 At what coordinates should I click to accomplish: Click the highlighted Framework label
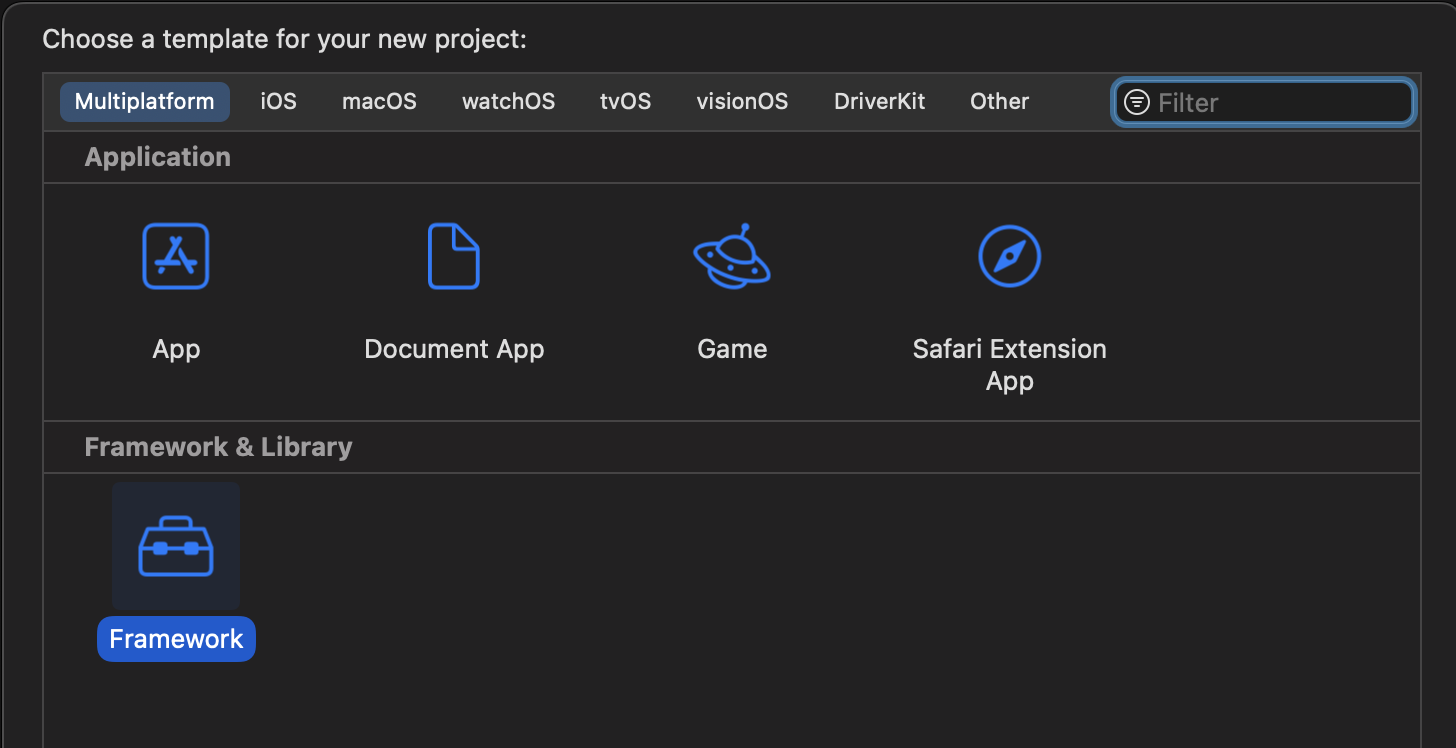click(176, 639)
